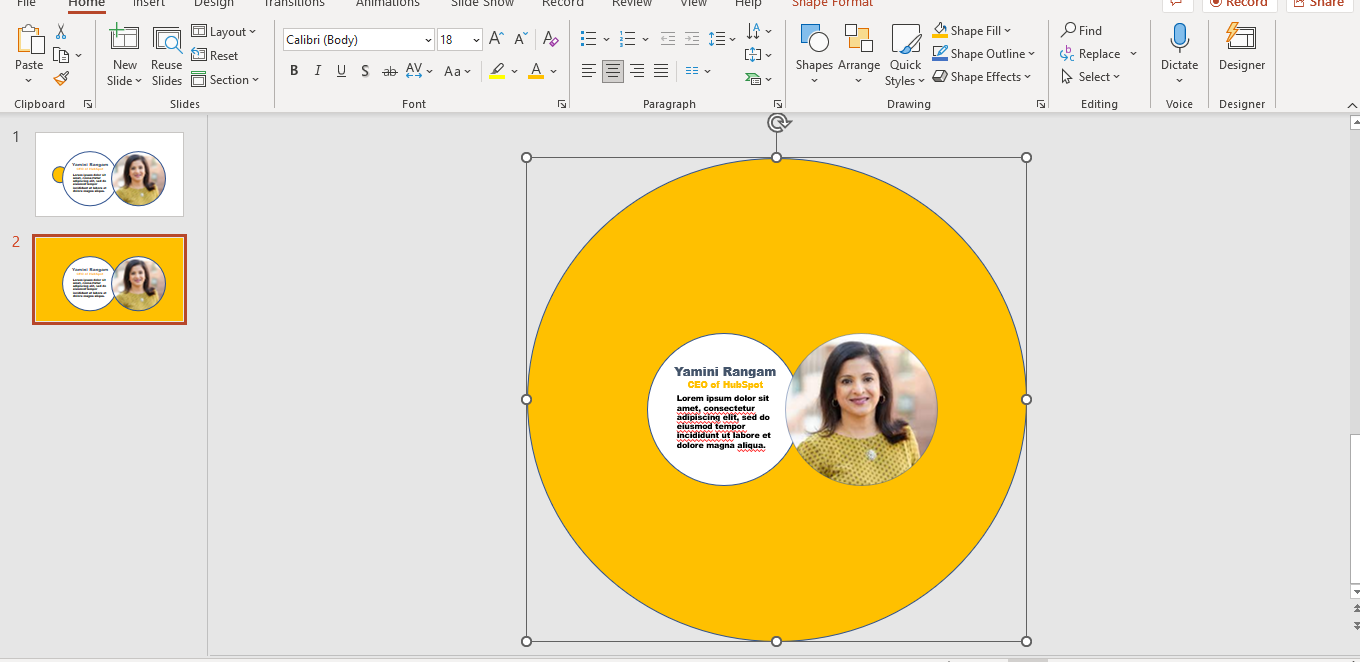Align text left

(589, 71)
